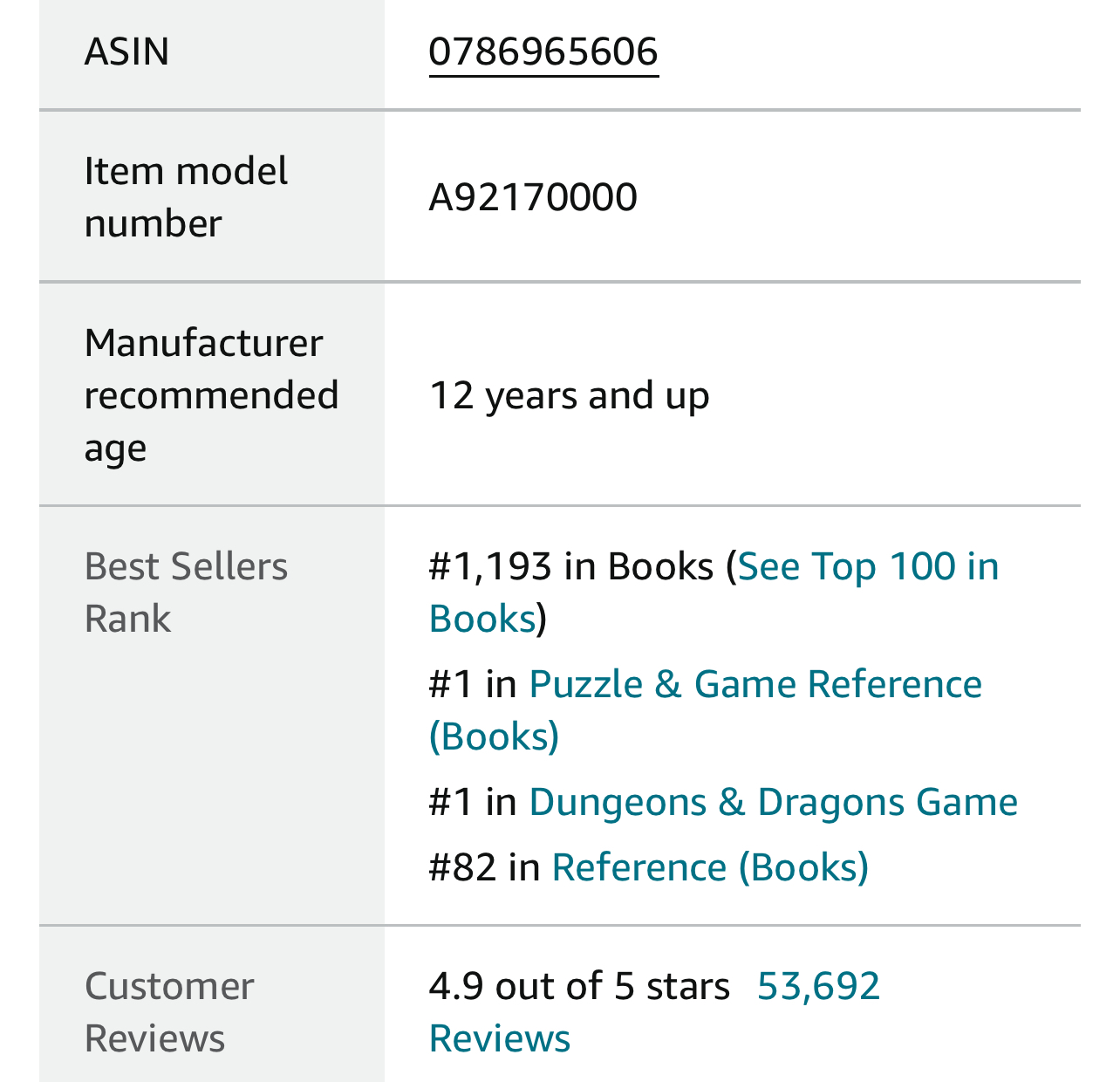Click the "See Top 100 in" link text

868,566
